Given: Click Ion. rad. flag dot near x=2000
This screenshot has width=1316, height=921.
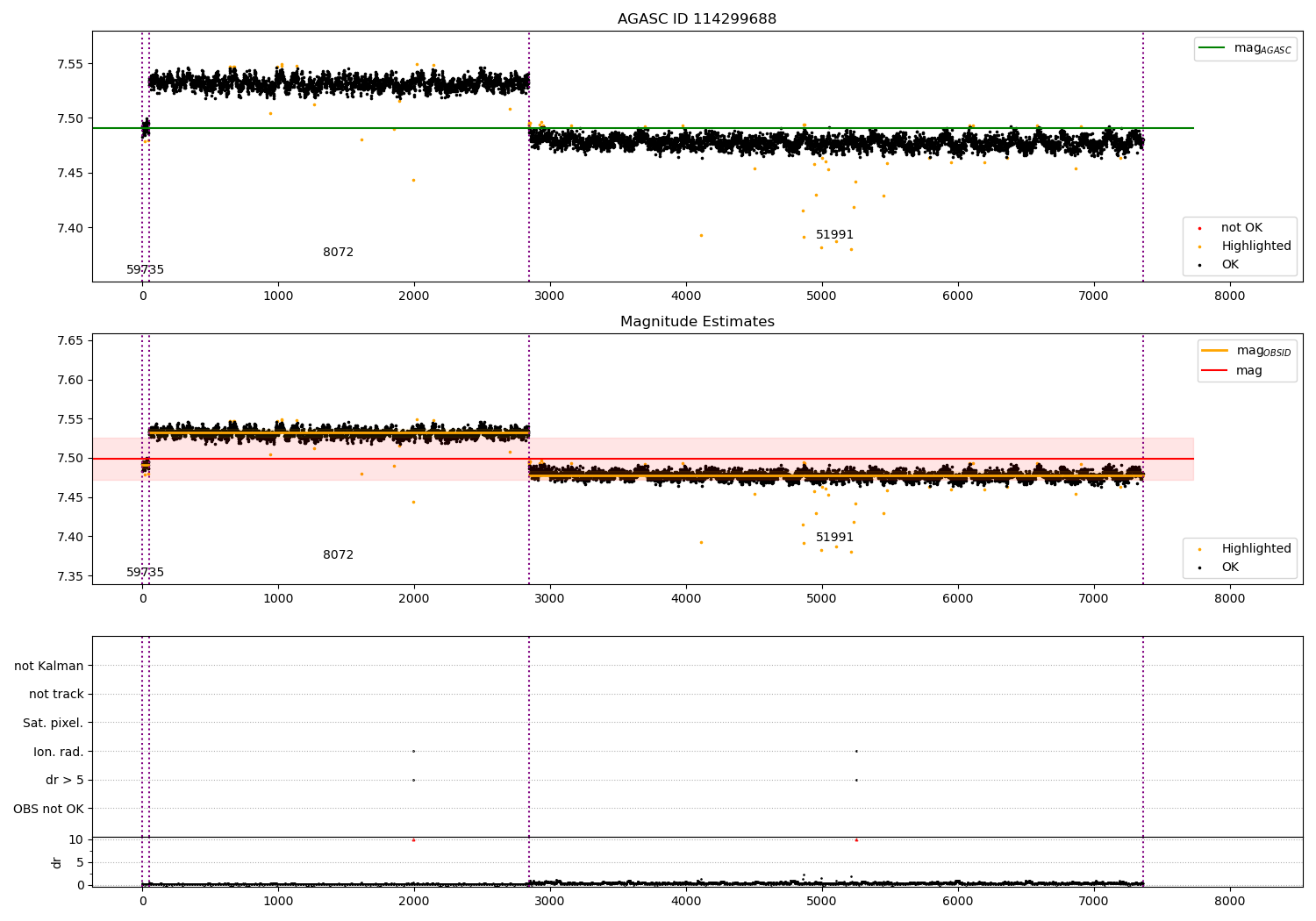Looking at the screenshot, I should (413, 751).
